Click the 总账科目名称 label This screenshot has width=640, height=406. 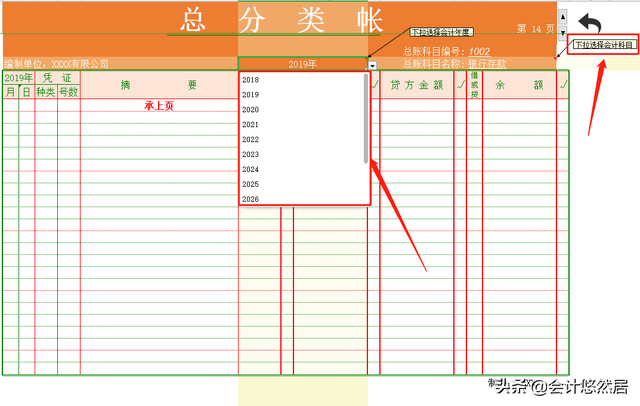(435, 64)
